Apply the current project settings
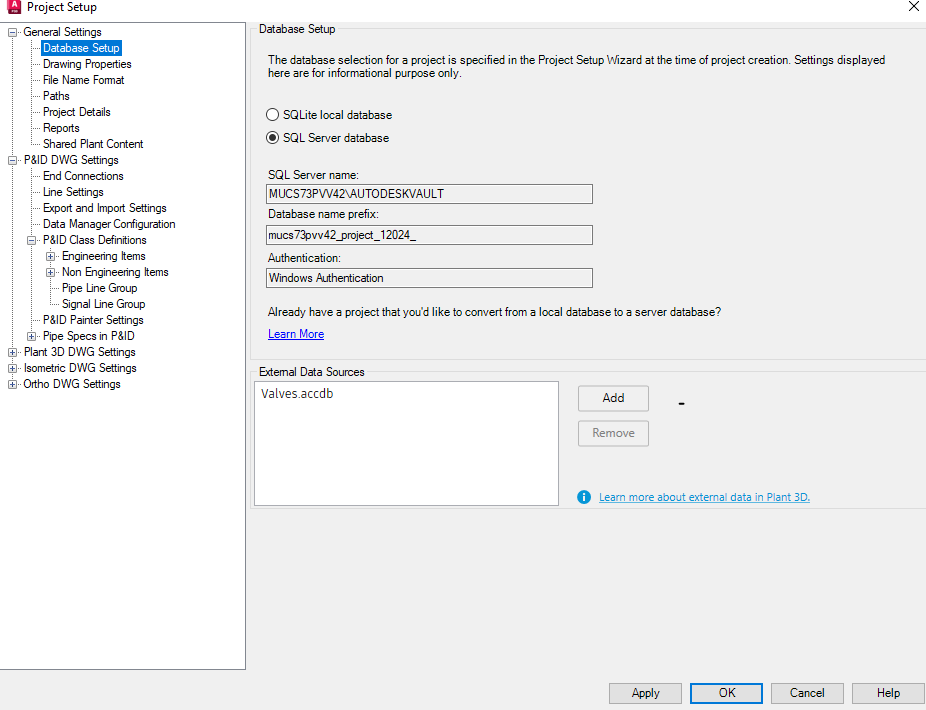 coord(645,692)
